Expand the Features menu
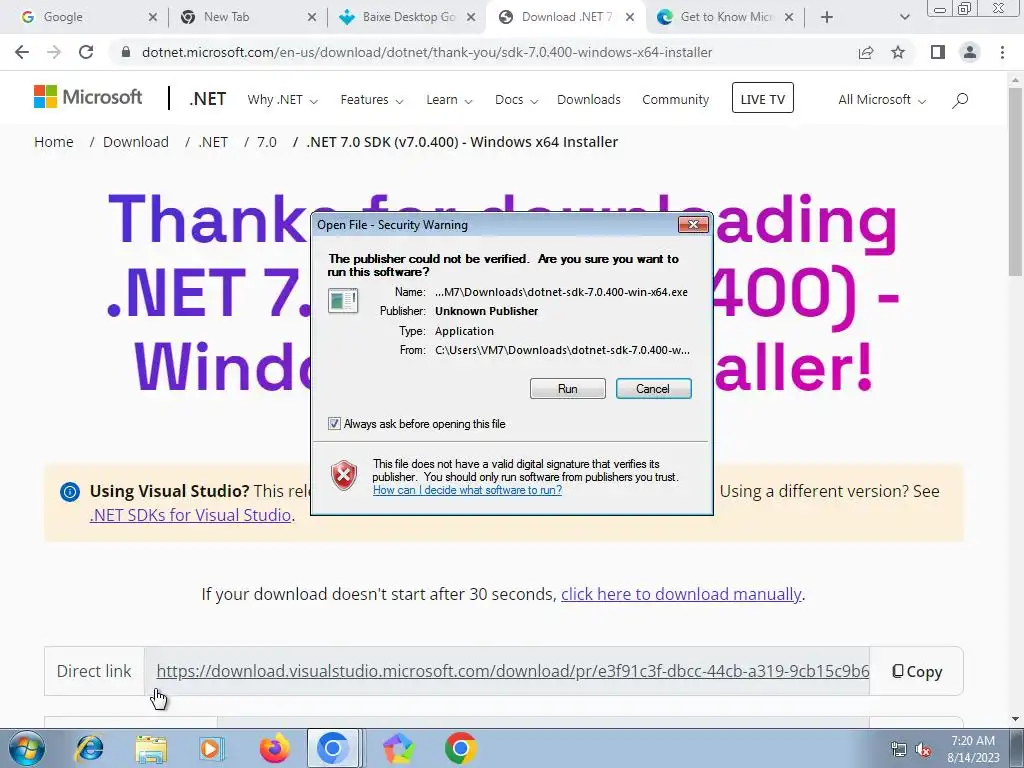Viewport: 1024px width, 768px height. [372, 100]
